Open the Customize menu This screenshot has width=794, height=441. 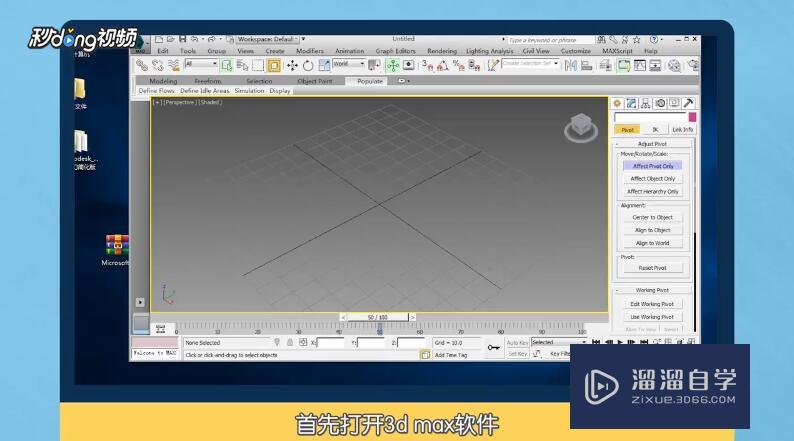(576, 51)
